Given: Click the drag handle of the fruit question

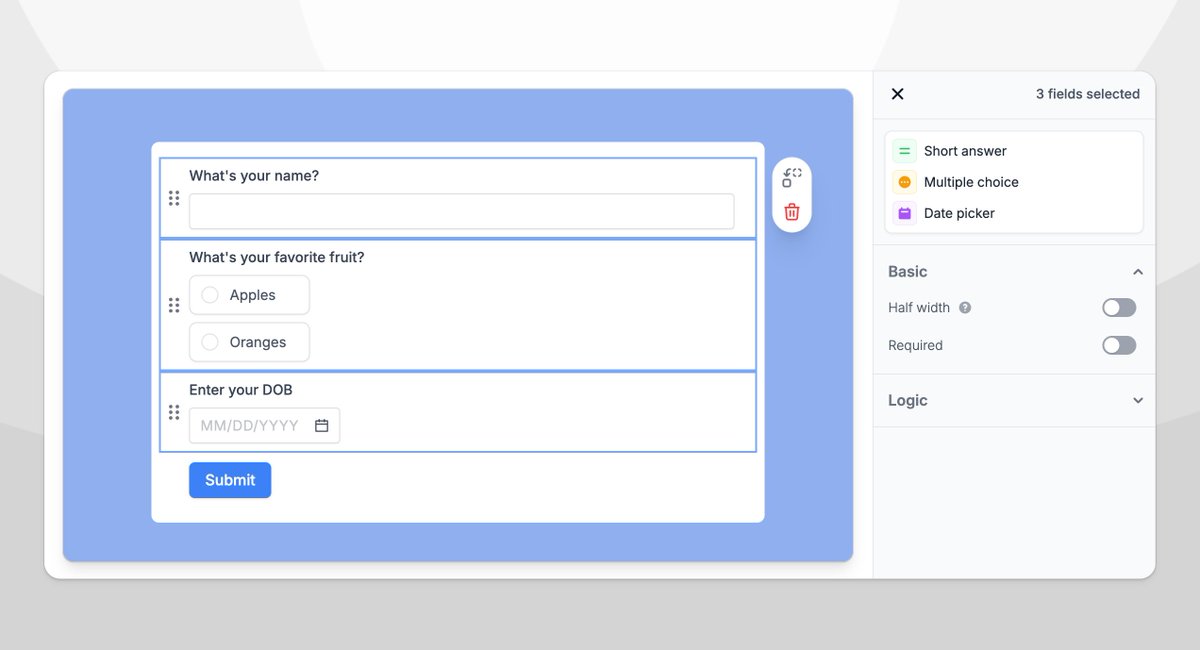Looking at the screenshot, I should tap(174, 305).
